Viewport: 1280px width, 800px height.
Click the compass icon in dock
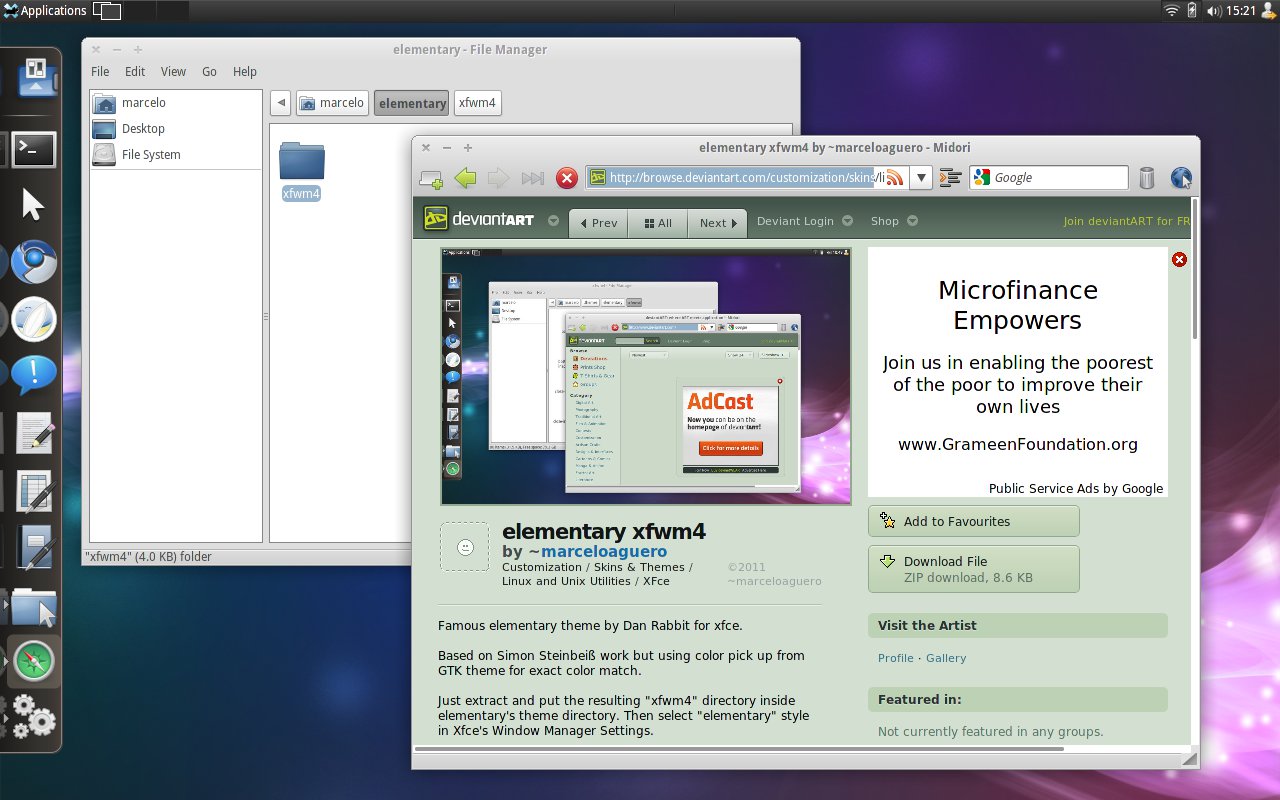[34, 661]
